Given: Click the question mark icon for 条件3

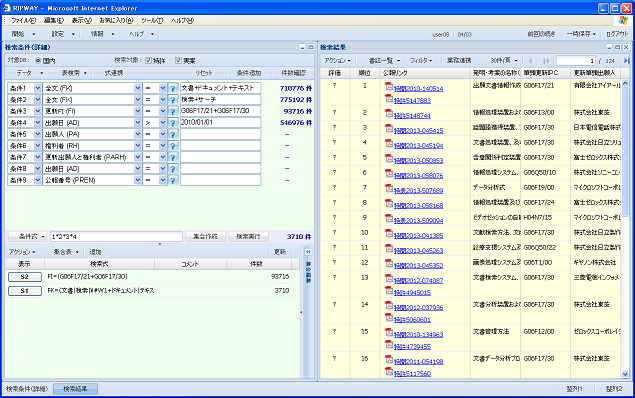Looking at the screenshot, I should [173, 111].
